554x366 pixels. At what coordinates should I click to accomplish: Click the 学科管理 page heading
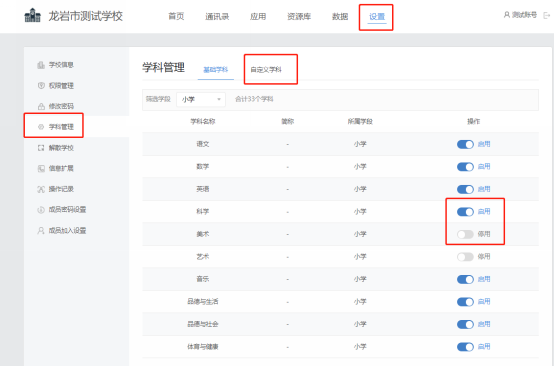pyautogui.click(x=163, y=67)
